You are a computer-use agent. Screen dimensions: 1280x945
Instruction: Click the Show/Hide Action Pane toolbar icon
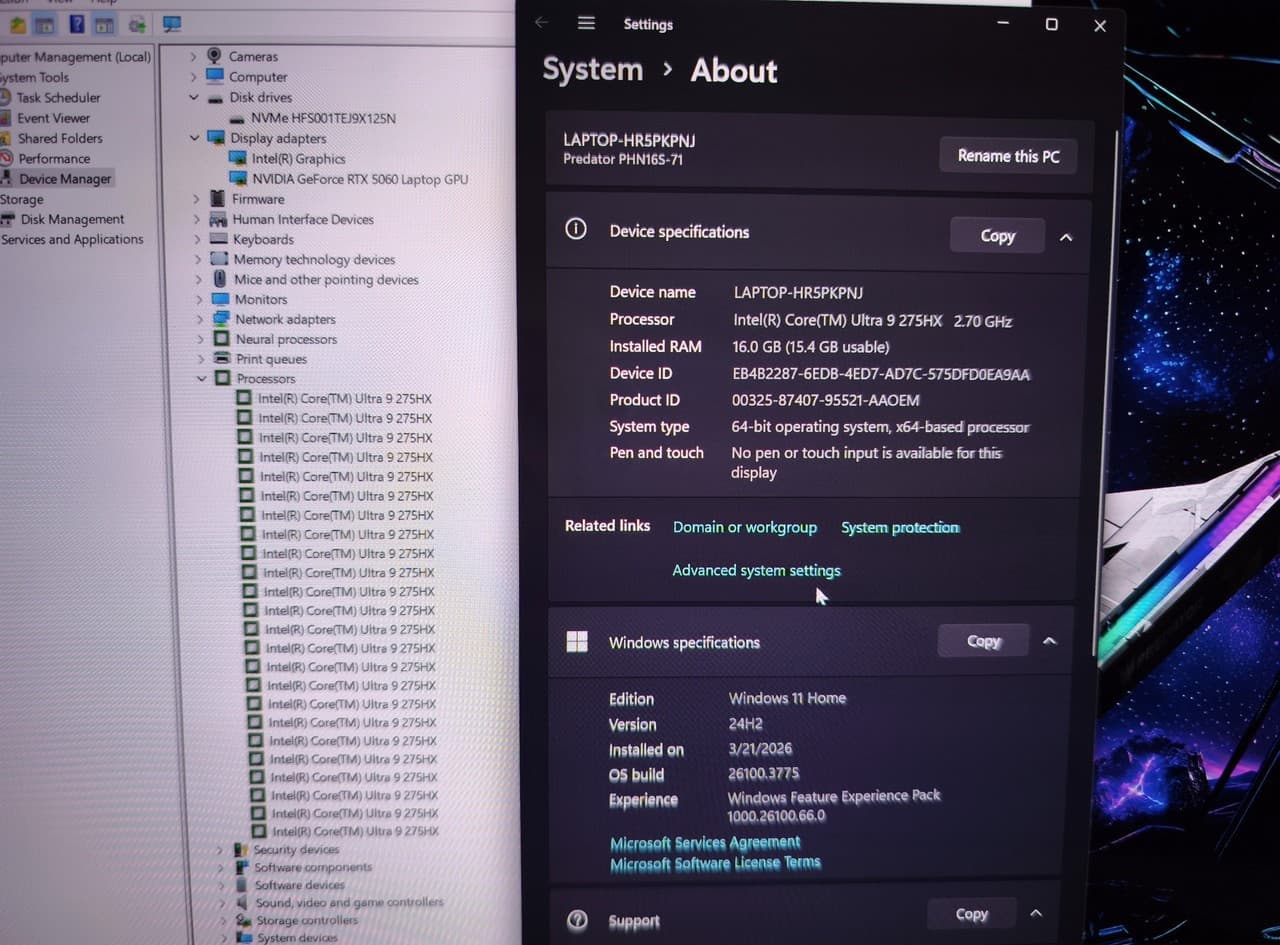tap(105, 25)
